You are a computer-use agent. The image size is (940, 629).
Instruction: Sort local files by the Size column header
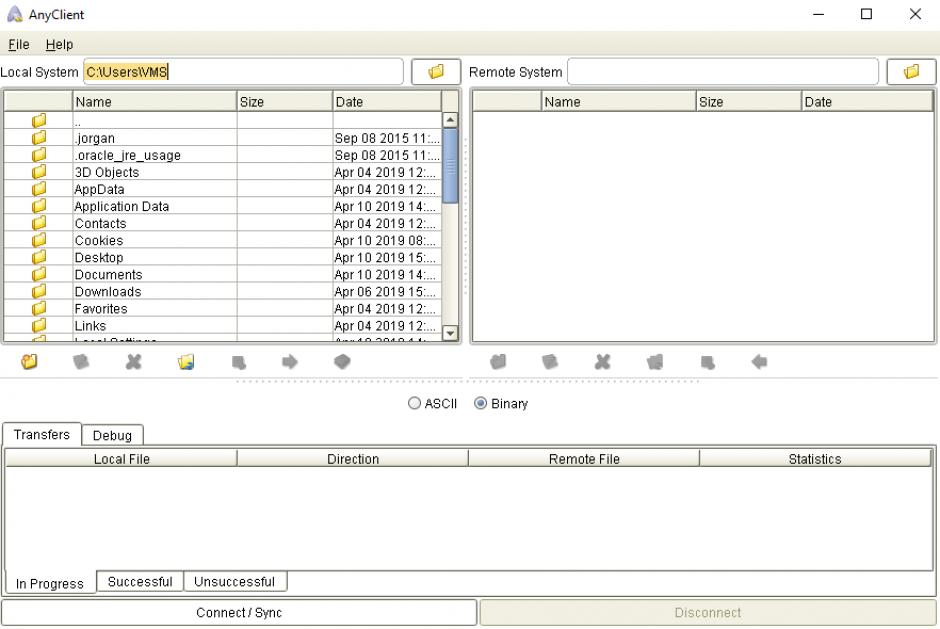285,102
